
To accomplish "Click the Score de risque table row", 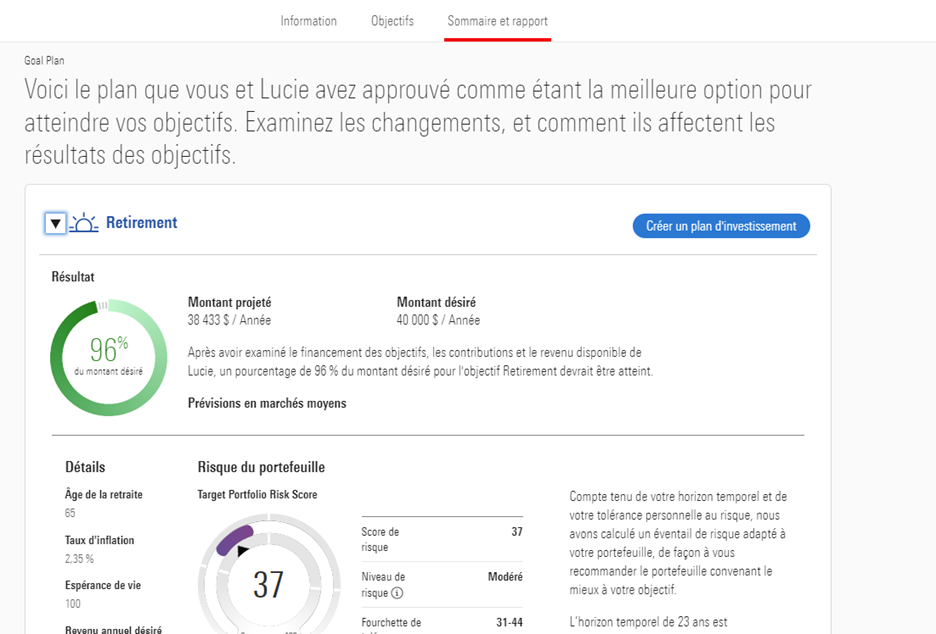I will click(x=440, y=539).
